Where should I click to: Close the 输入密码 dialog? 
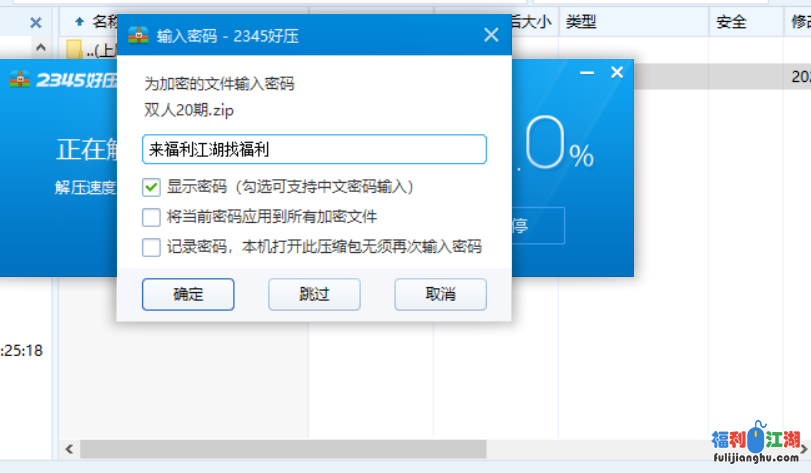491,35
